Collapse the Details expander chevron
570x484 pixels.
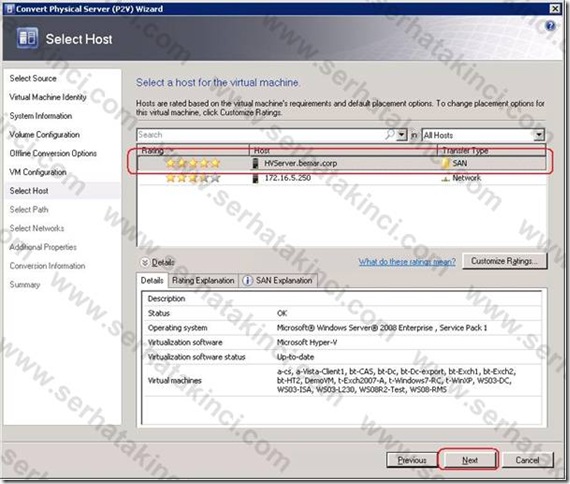(145, 262)
